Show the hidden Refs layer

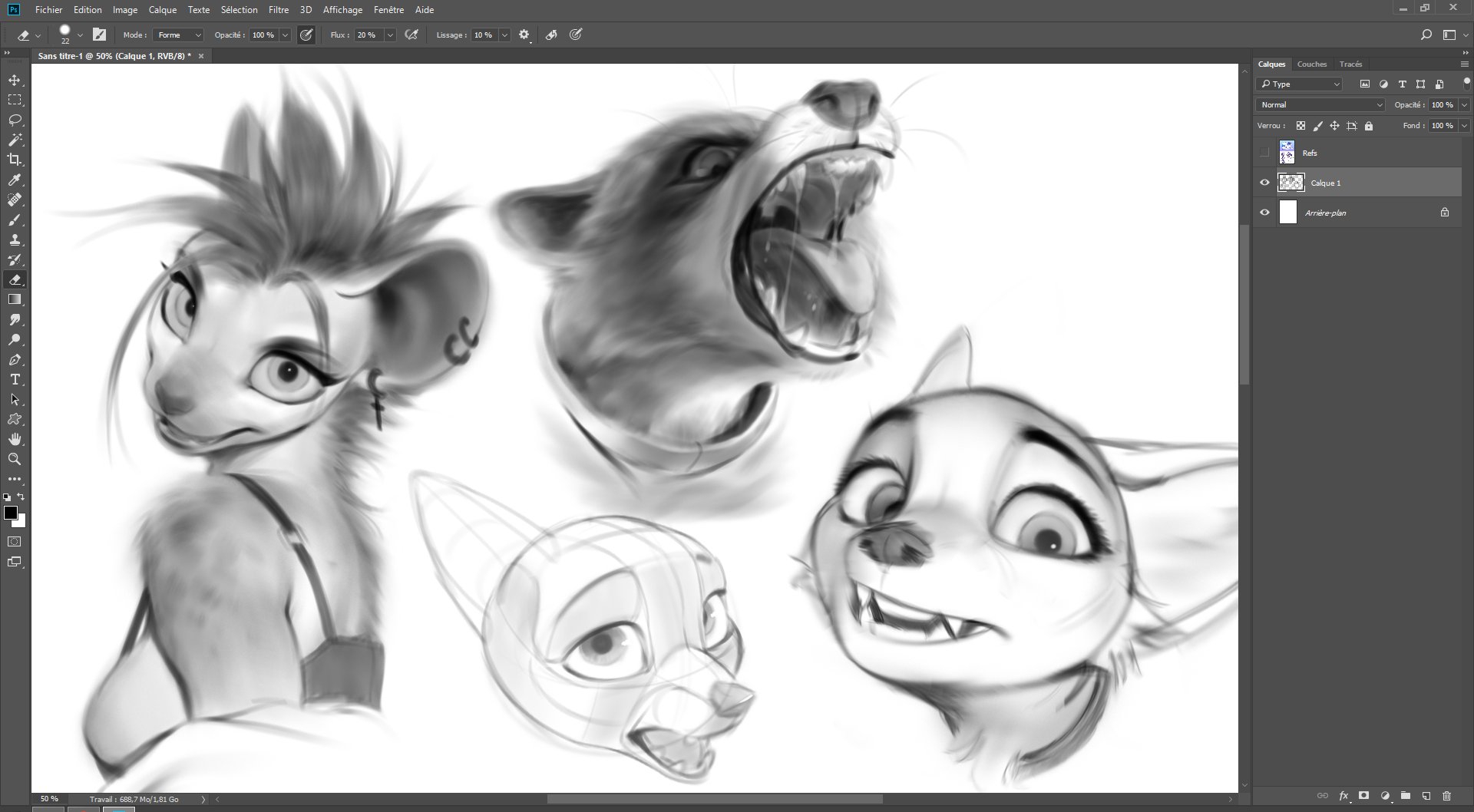(1264, 153)
